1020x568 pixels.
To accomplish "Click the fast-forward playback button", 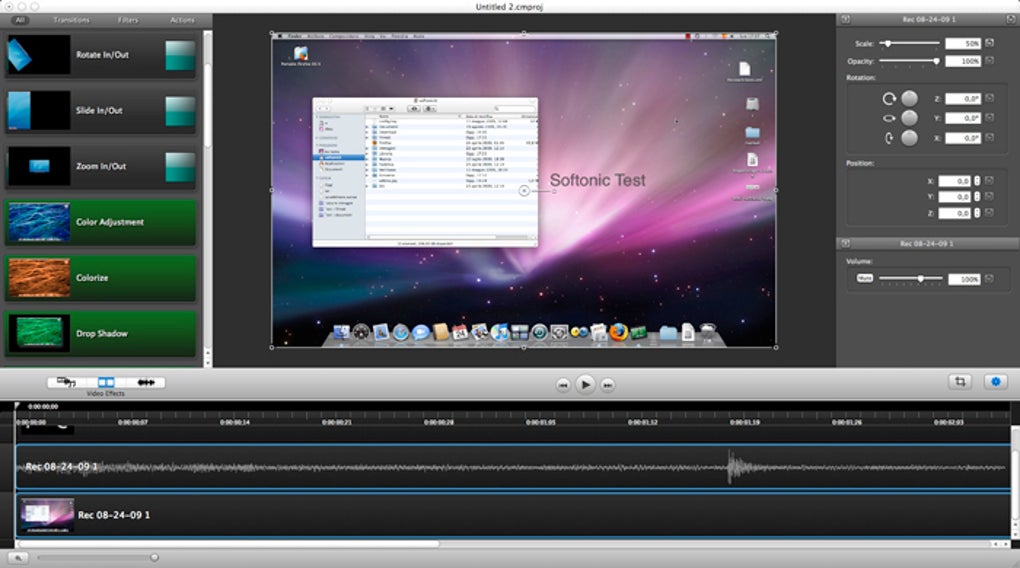I will [608, 384].
